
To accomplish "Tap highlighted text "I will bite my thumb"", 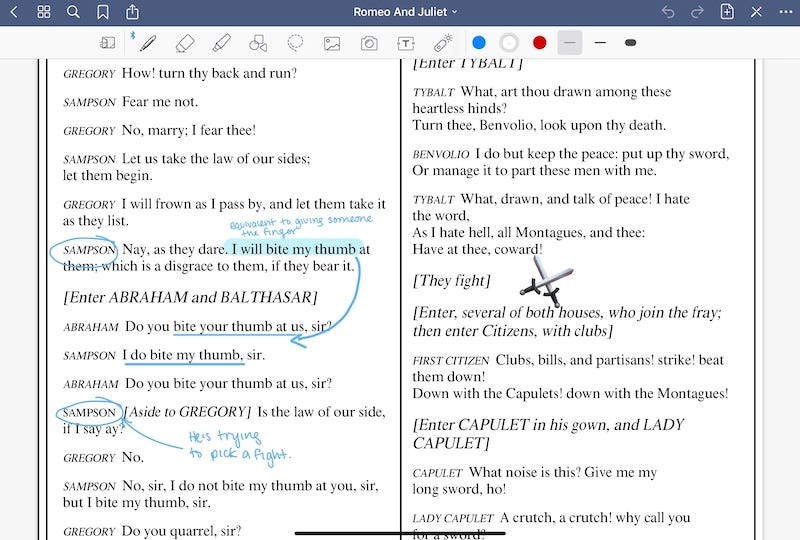I will coord(293,249).
